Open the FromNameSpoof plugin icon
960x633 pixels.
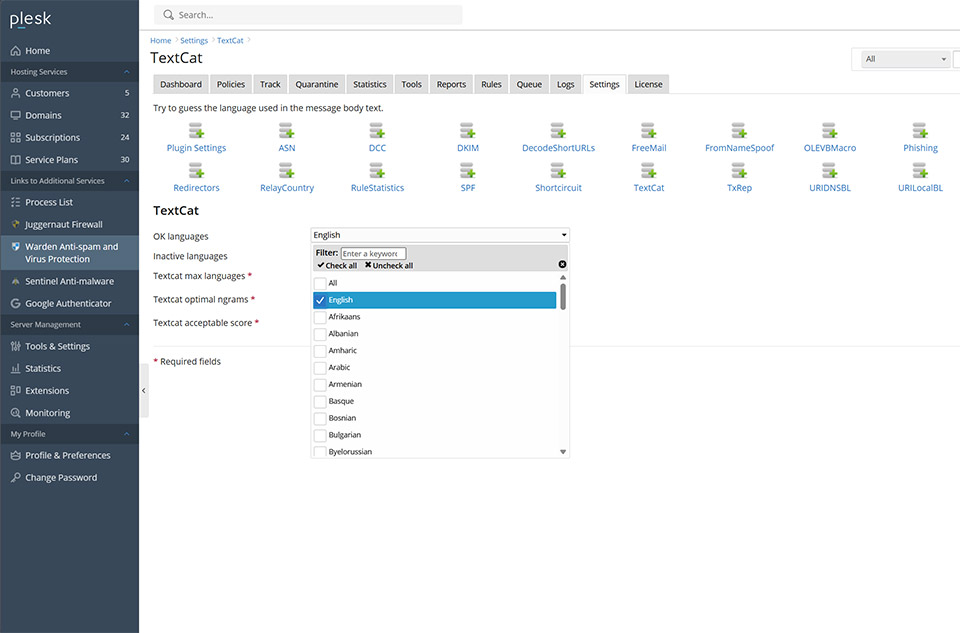pos(739,130)
